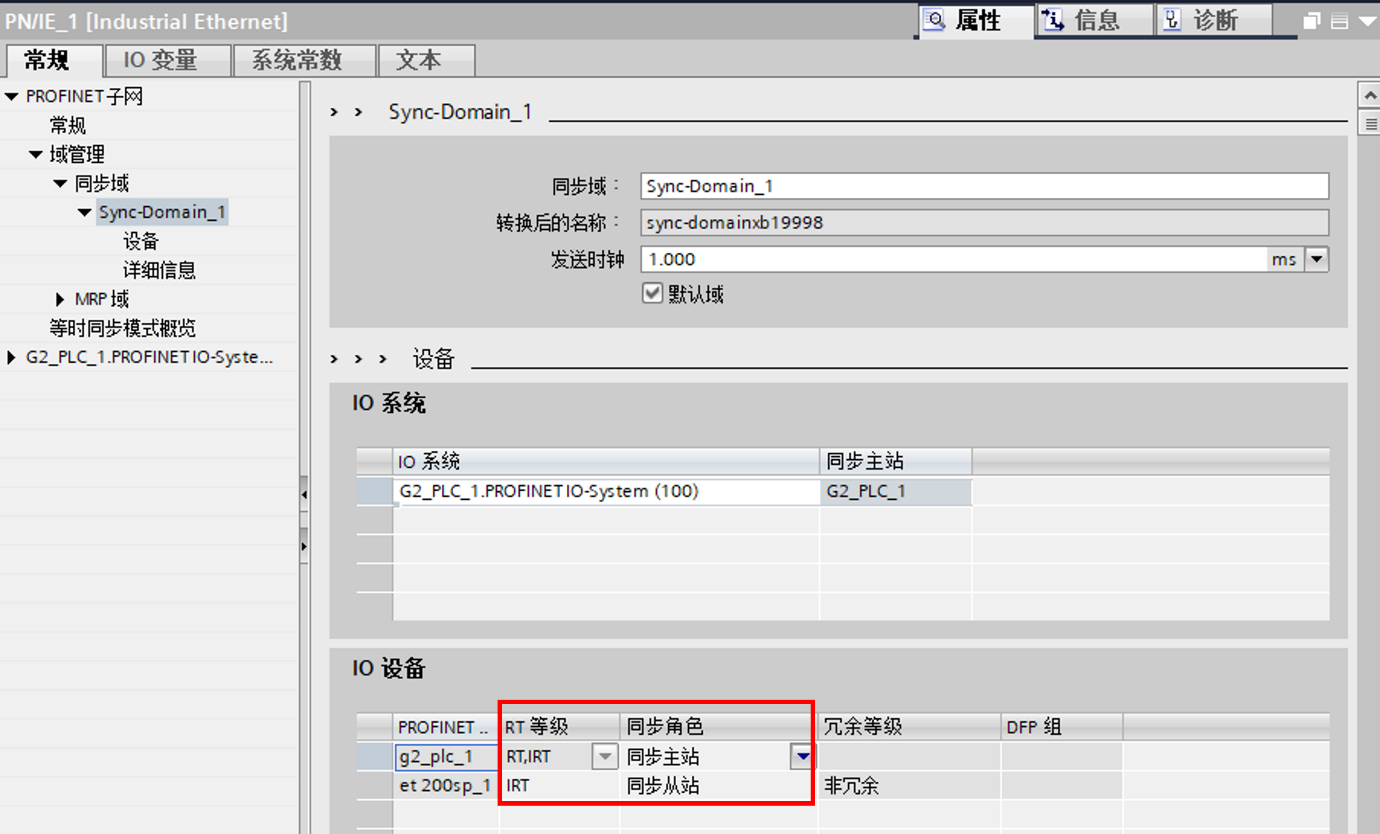Open the 同步角色 dropdown for g2_plc_1
Viewport: 1380px width, 834px height.
pyautogui.click(x=802, y=757)
